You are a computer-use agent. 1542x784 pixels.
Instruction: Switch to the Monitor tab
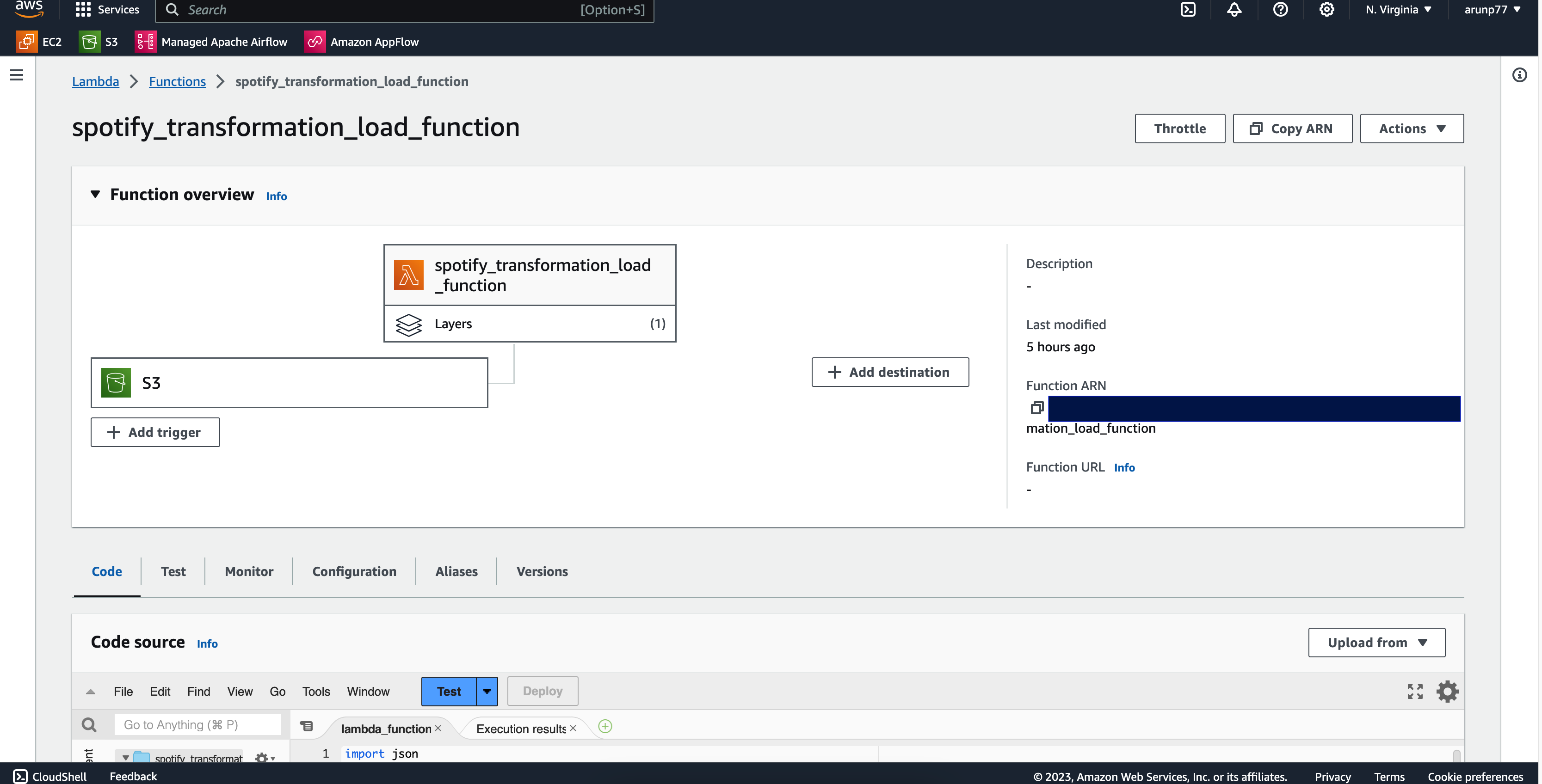(x=248, y=571)
